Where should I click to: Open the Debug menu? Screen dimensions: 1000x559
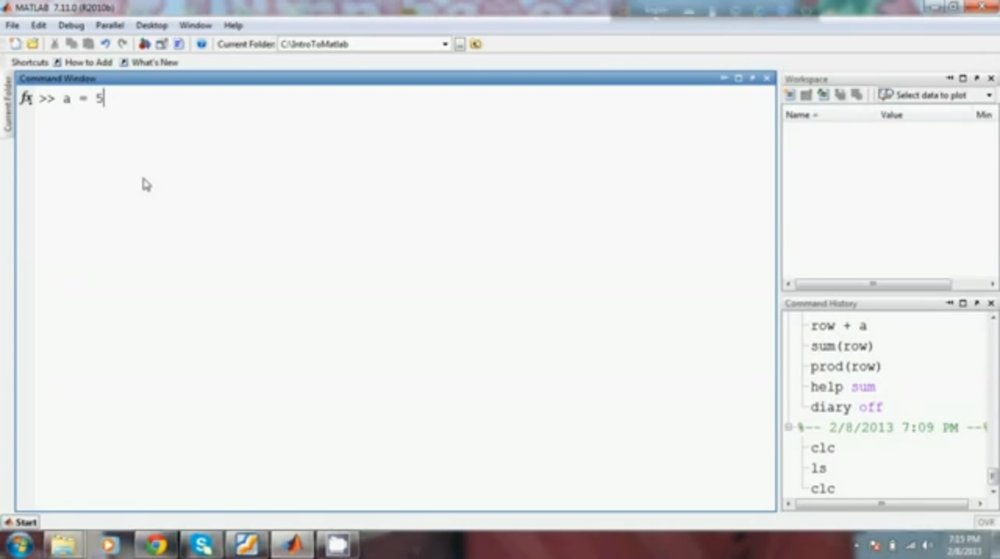click(71, 25)
